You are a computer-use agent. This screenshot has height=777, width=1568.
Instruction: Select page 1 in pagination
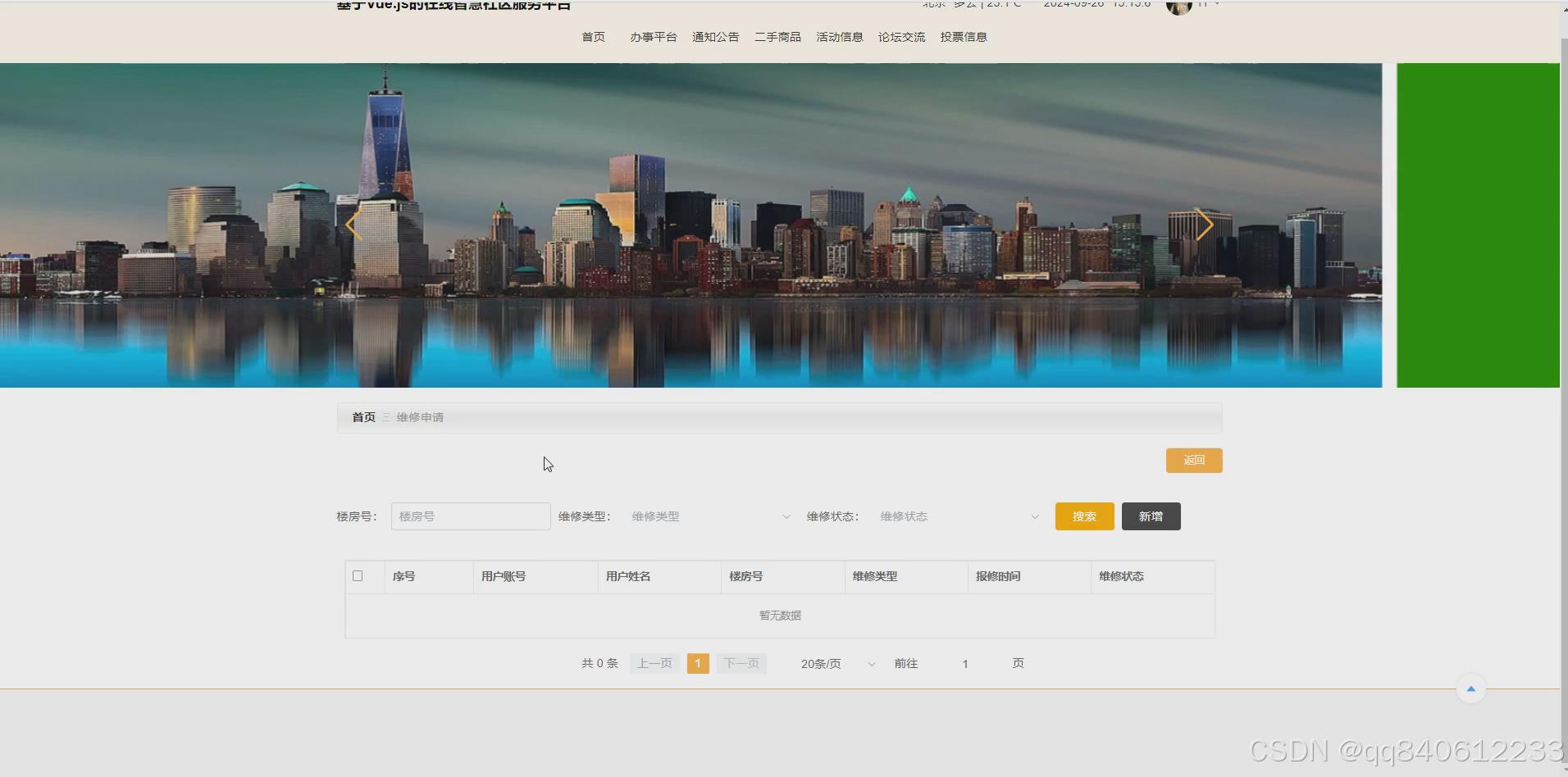point(698,664)
